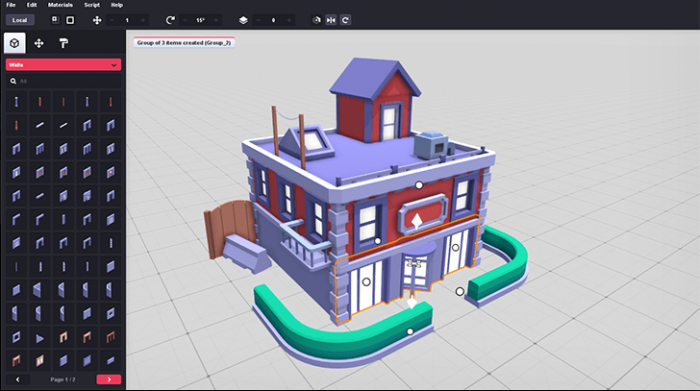Click the rotation snap icon beside 15°
This screenshot has width=700, height=391.
point(170,20)
